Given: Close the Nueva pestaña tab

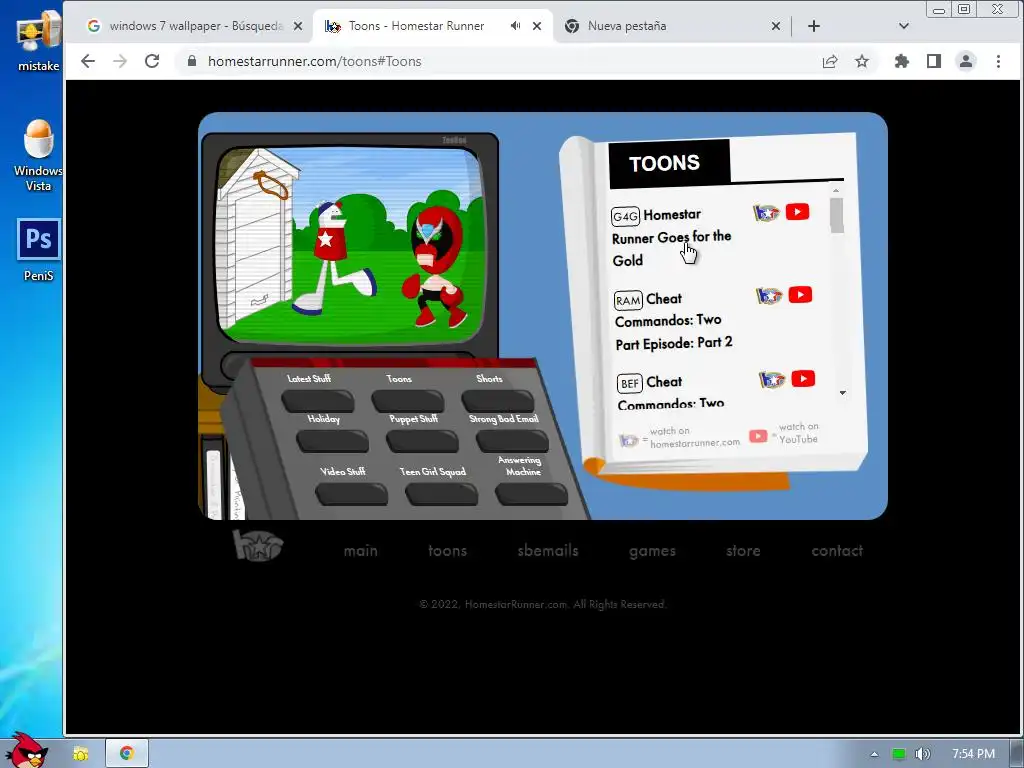Looking at the screenshot, I should click(776, 26).
